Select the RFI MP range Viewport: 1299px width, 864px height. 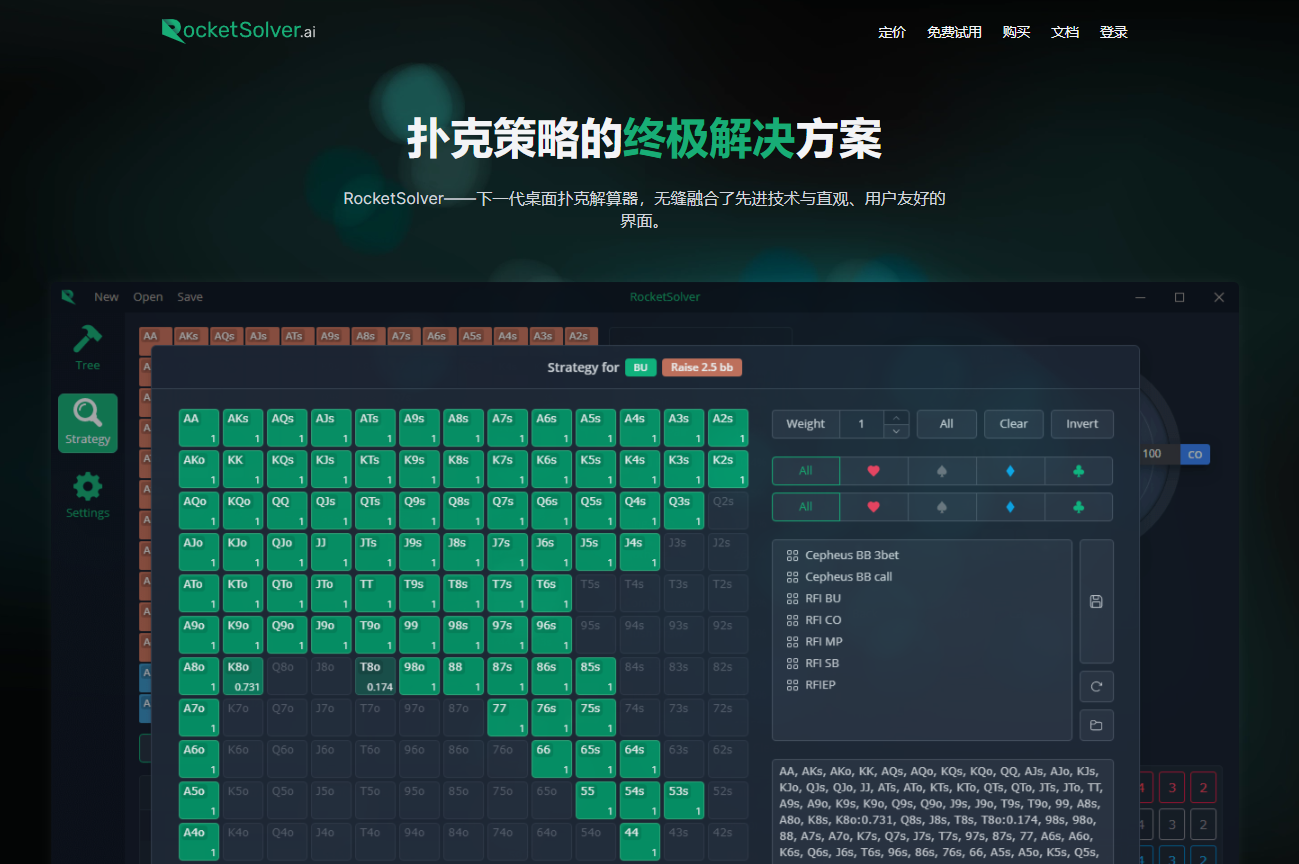tap(824, 642)
